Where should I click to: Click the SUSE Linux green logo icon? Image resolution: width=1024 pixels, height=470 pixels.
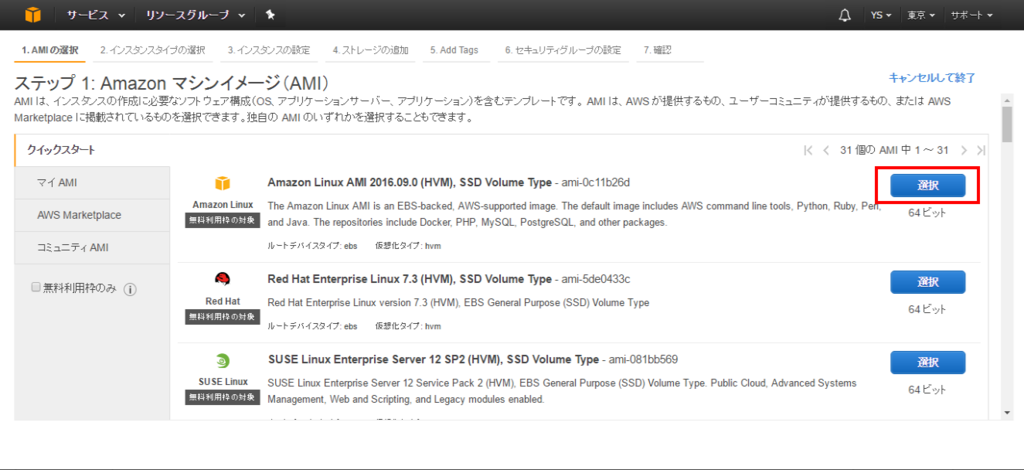223,360
